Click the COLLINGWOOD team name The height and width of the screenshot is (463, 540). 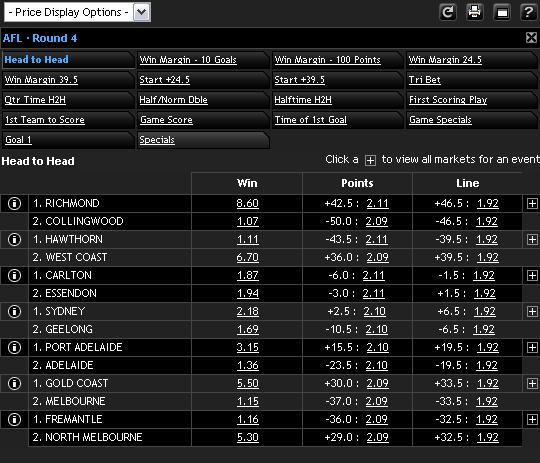click(84, 221)
